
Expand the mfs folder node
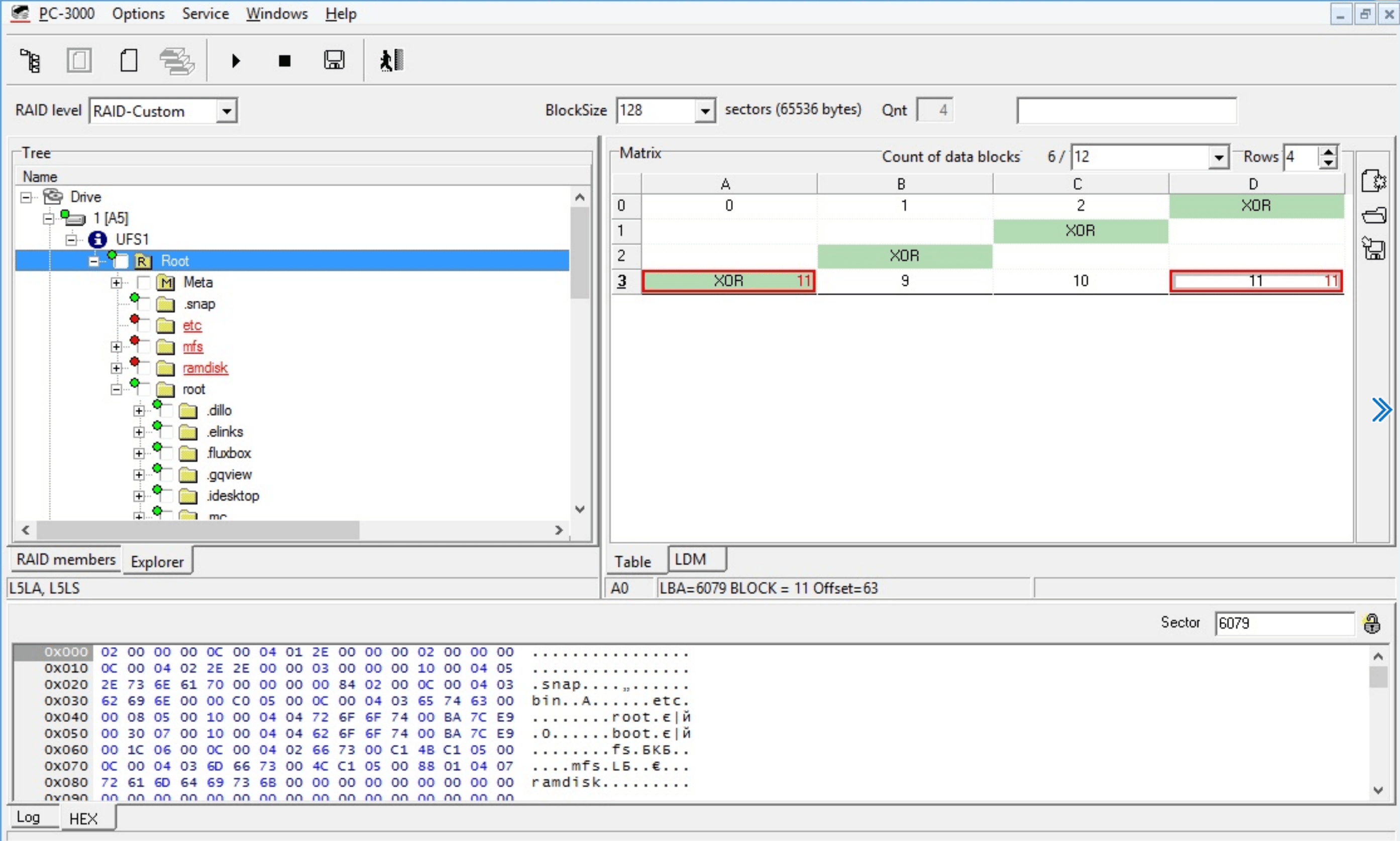pos(116,347)
